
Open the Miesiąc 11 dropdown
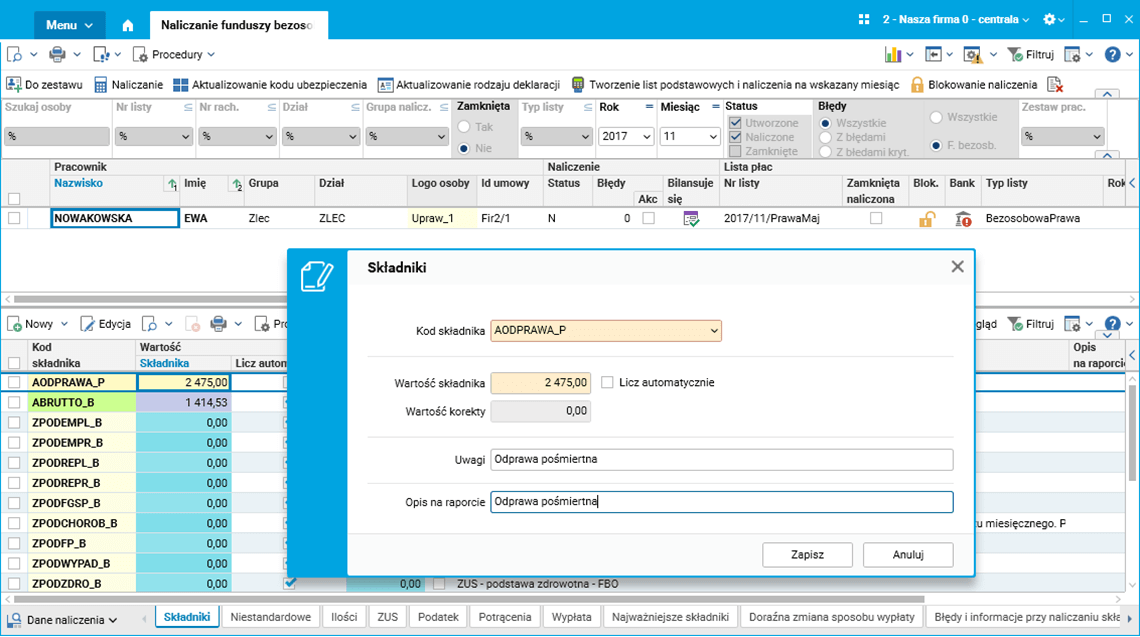(689, 137)
